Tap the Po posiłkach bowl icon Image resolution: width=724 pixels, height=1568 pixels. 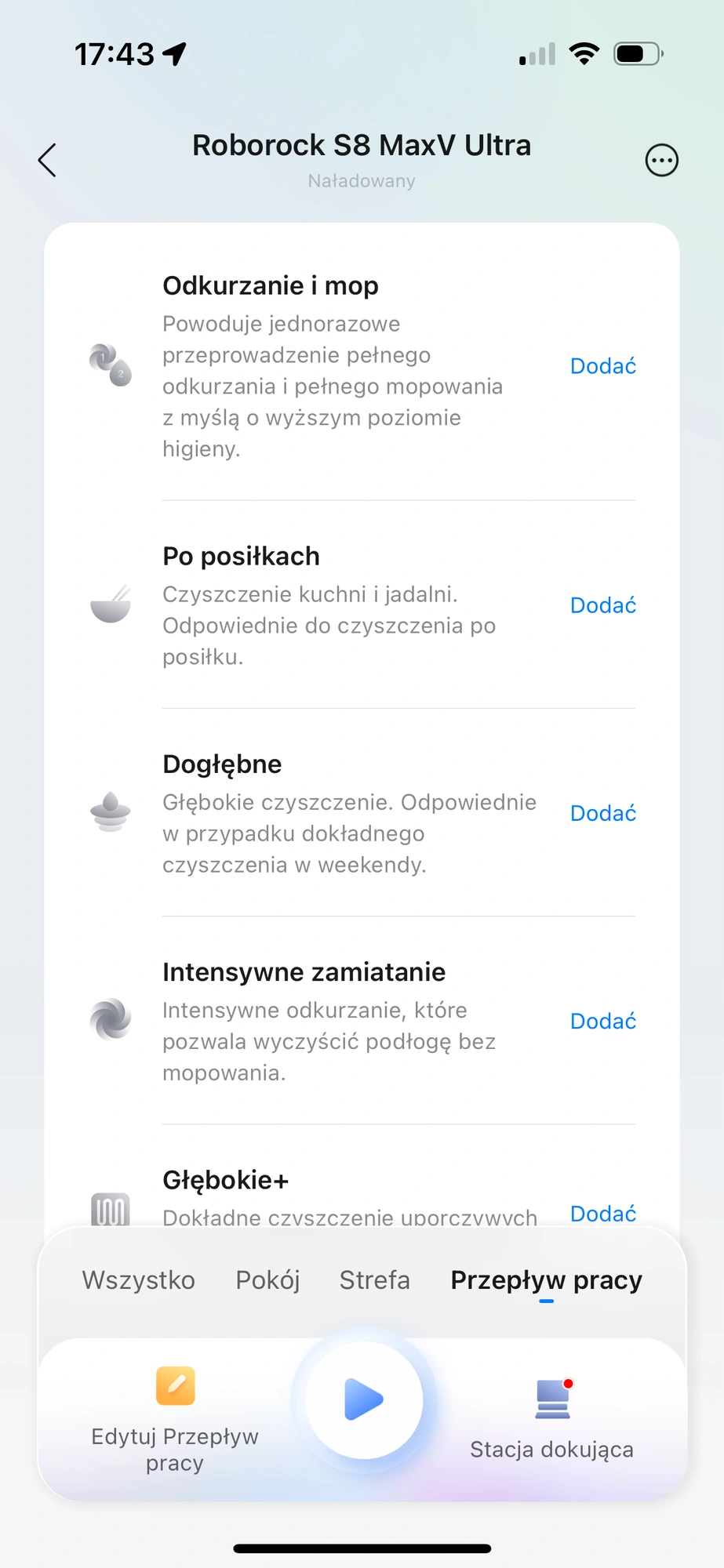111,604
